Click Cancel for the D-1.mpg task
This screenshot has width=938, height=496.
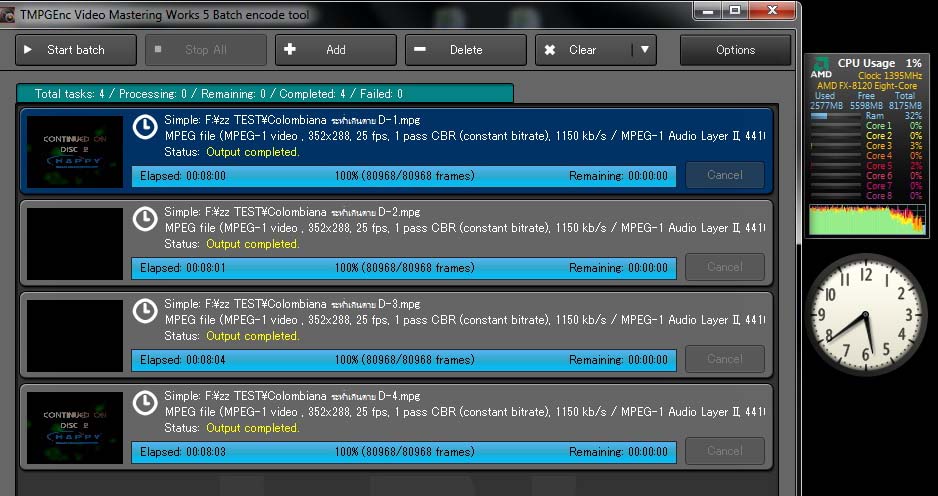(724, 175)
